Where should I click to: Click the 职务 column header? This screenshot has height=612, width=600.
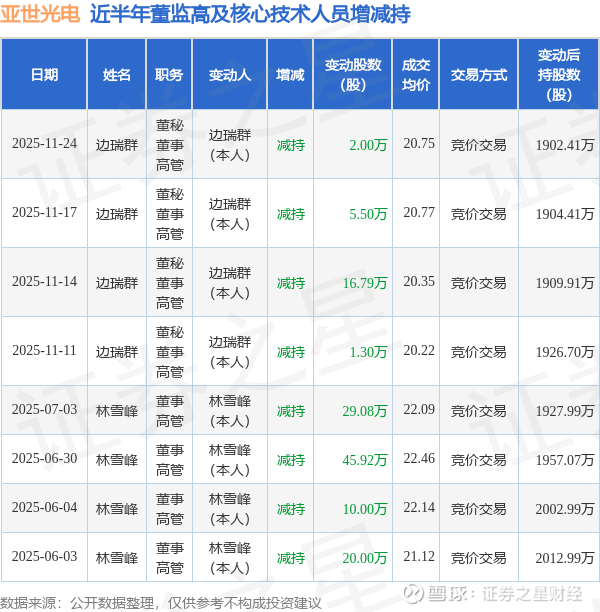coord(169,75)
